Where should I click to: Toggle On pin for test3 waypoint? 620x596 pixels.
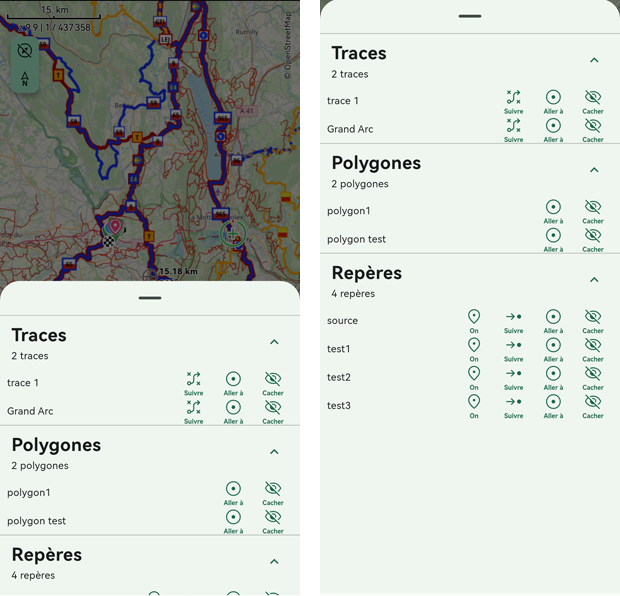(474, 407)
